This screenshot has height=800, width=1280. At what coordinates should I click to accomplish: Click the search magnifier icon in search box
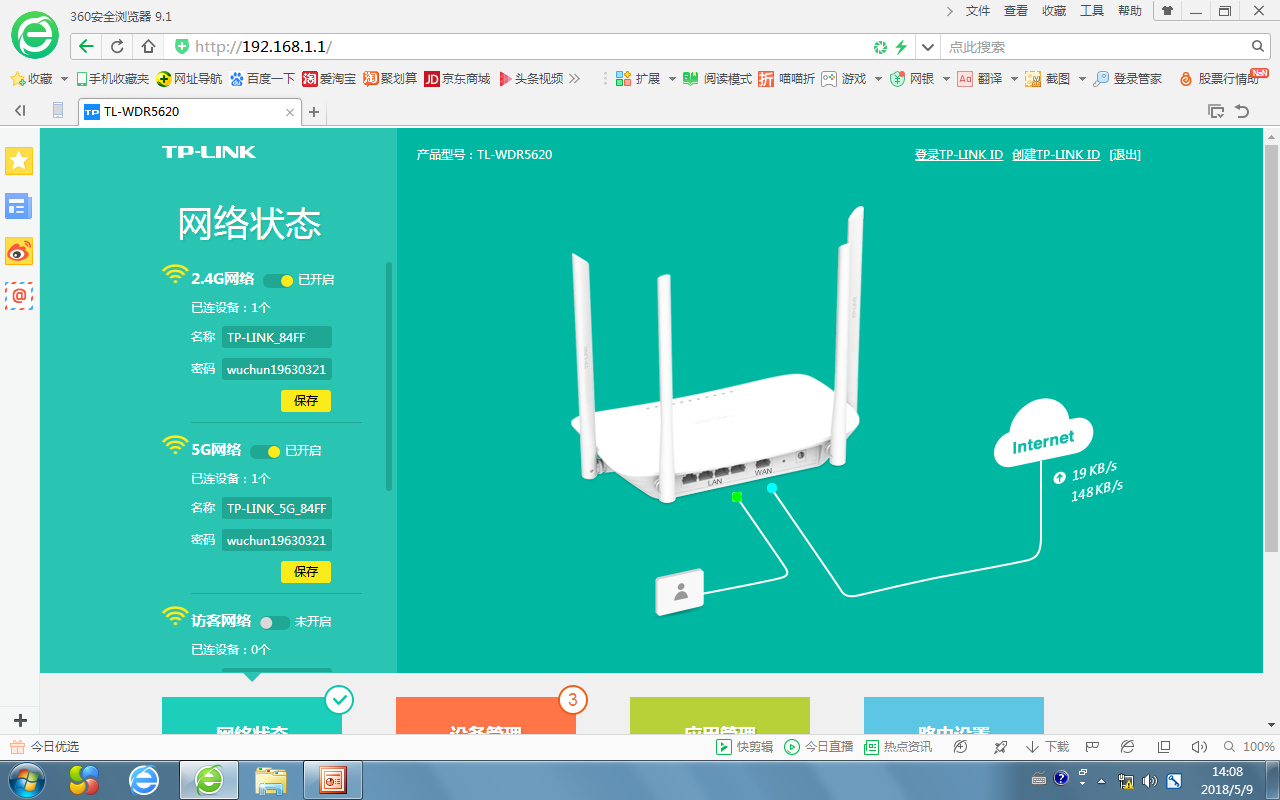point(1259,46)
